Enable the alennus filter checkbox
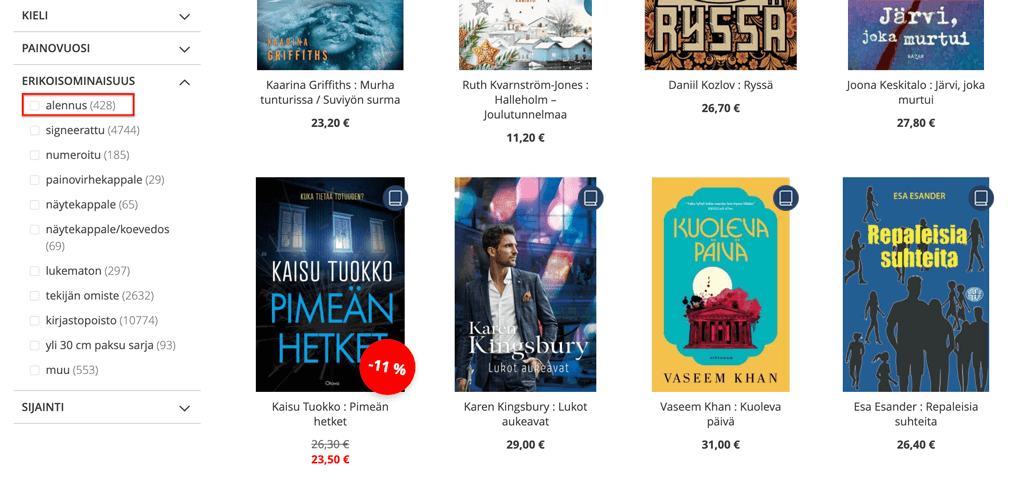This screenshot has width=1017, height=482. pyautogui.click(x=35, y=105)
